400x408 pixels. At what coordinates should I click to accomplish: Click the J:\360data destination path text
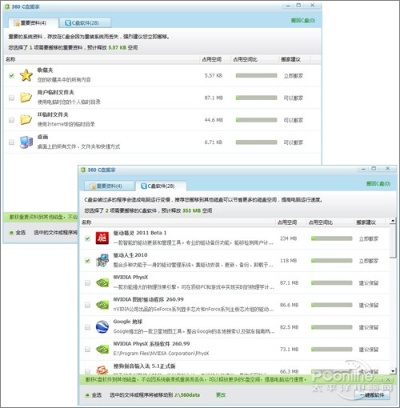click(187, 395)
